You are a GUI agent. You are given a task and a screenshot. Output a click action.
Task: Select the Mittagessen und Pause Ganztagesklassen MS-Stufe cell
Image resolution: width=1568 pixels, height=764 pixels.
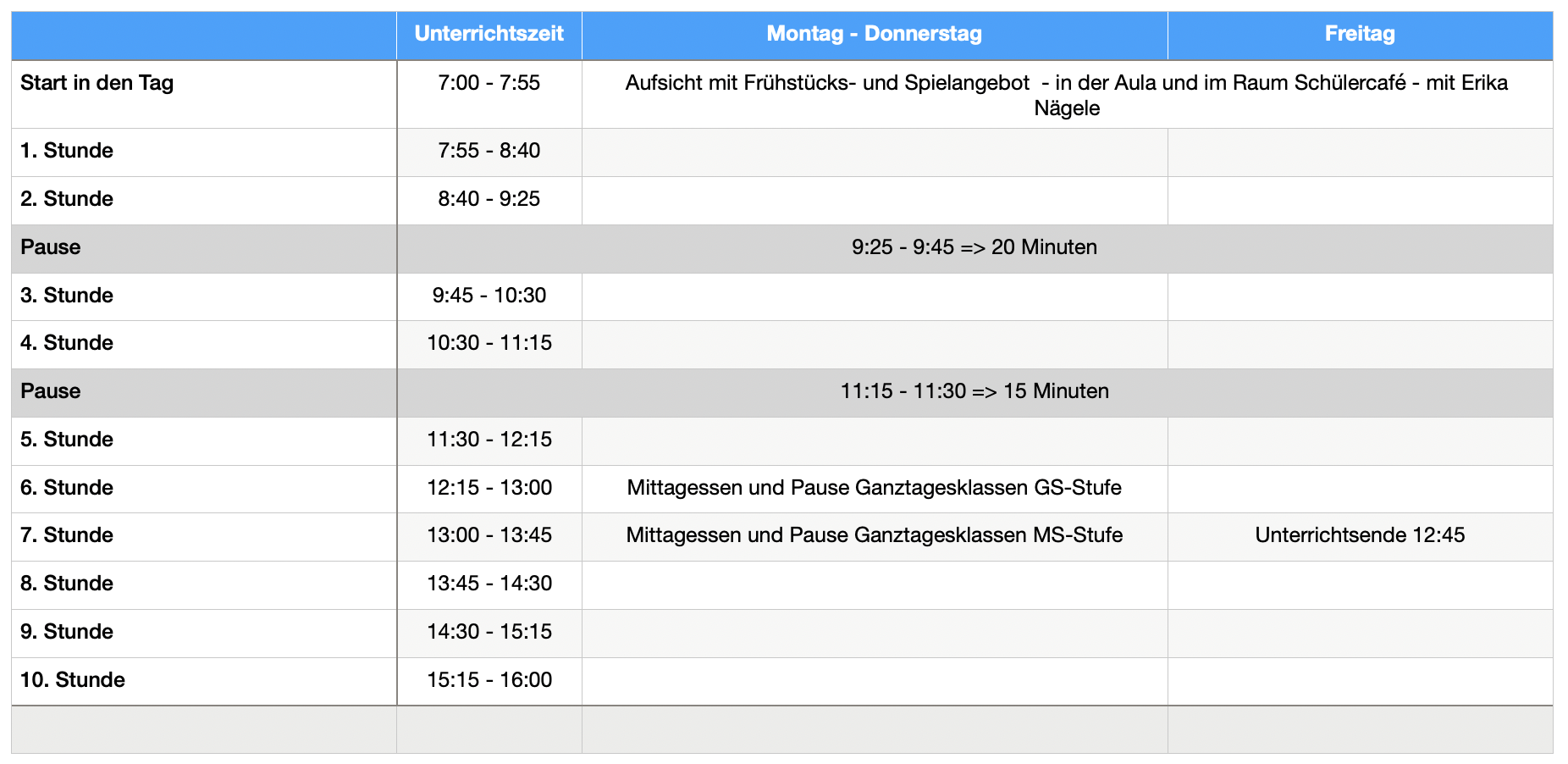(875, 537)
